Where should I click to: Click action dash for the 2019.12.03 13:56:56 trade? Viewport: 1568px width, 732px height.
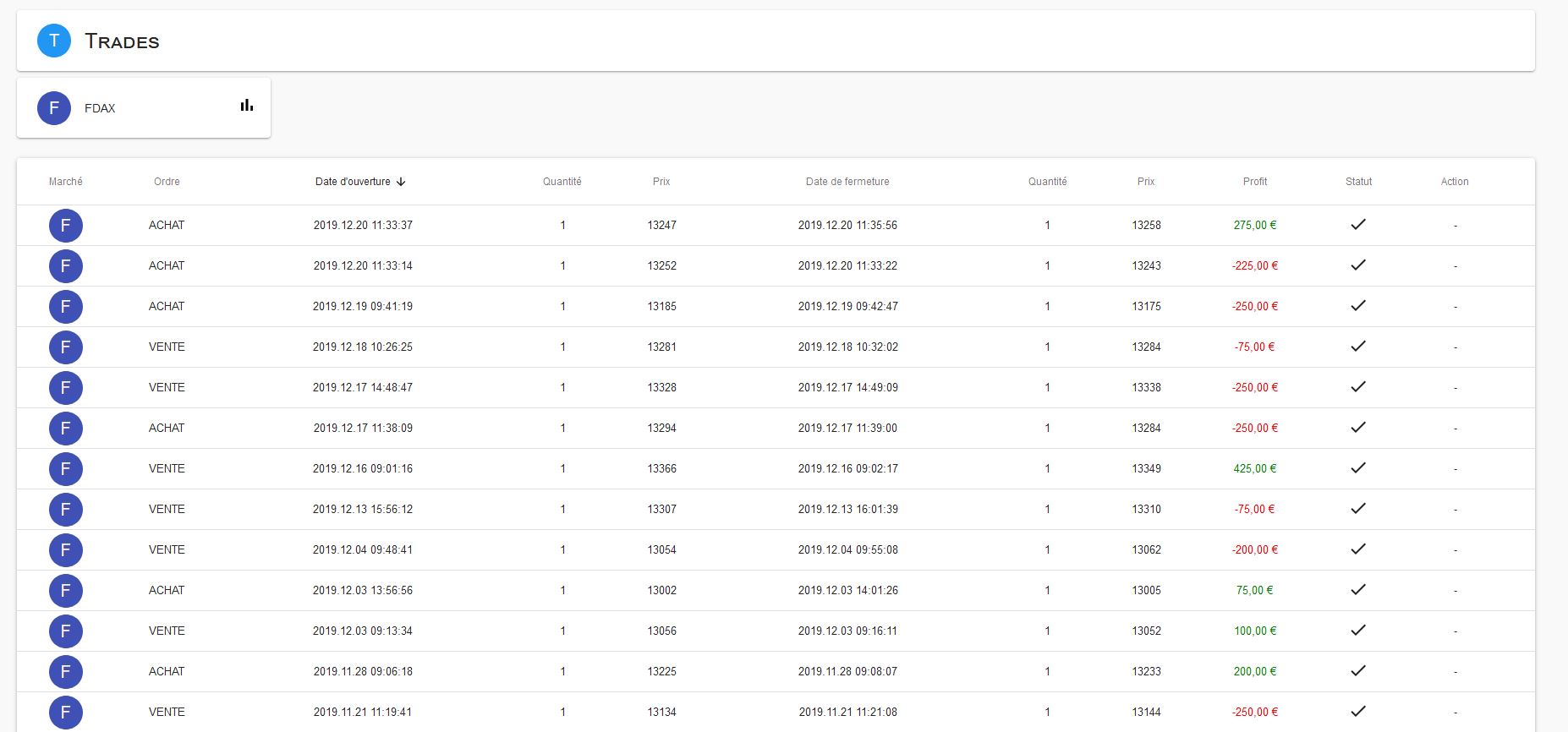pyautogui.click(x=1455, y=591)
